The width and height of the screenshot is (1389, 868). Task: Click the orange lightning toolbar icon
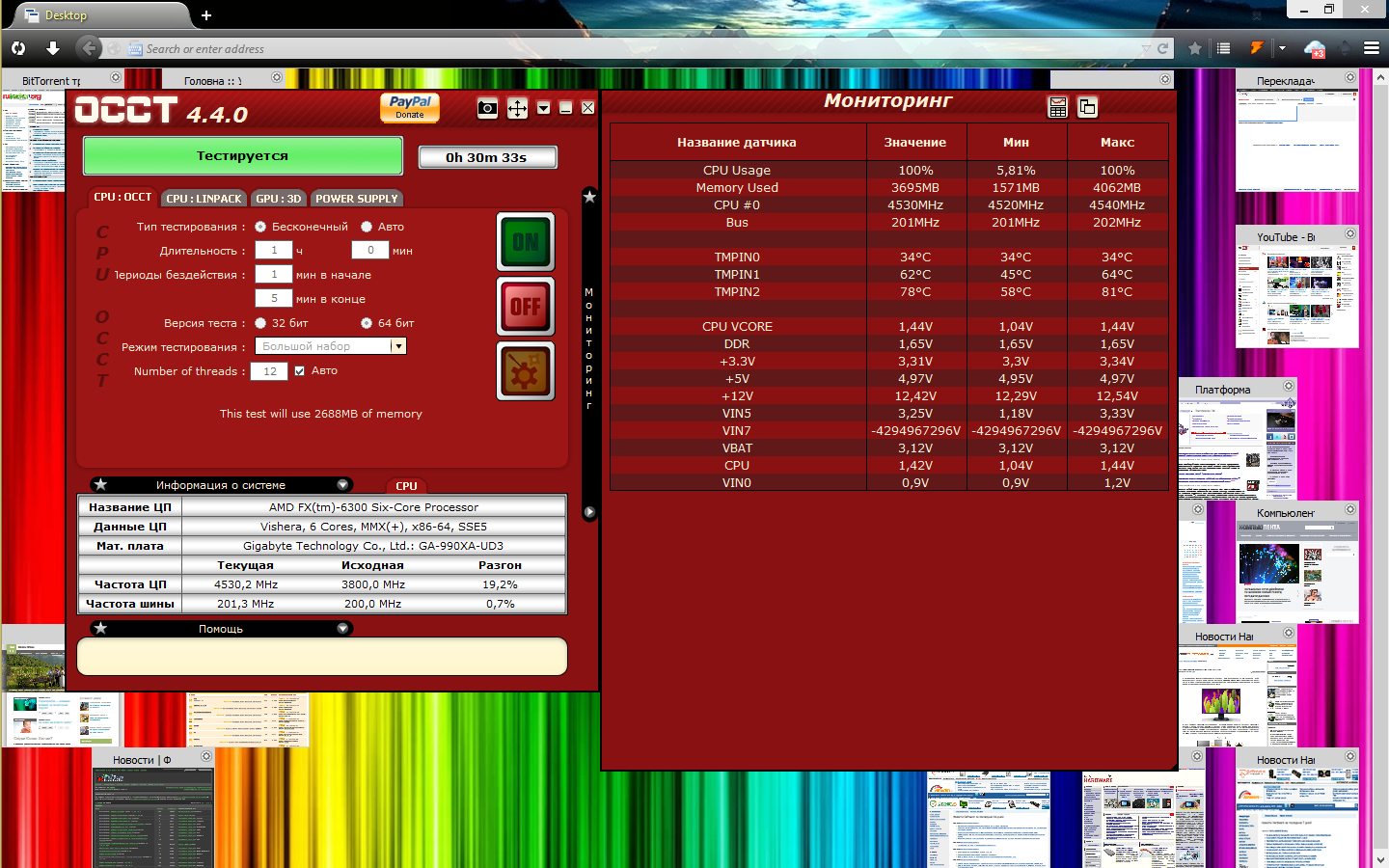[1257, 48]
